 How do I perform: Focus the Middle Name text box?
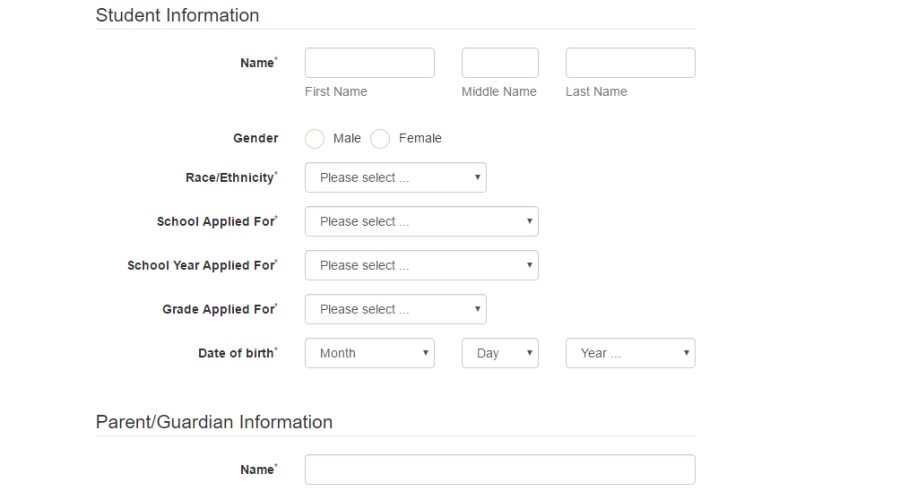click(499, 63)
